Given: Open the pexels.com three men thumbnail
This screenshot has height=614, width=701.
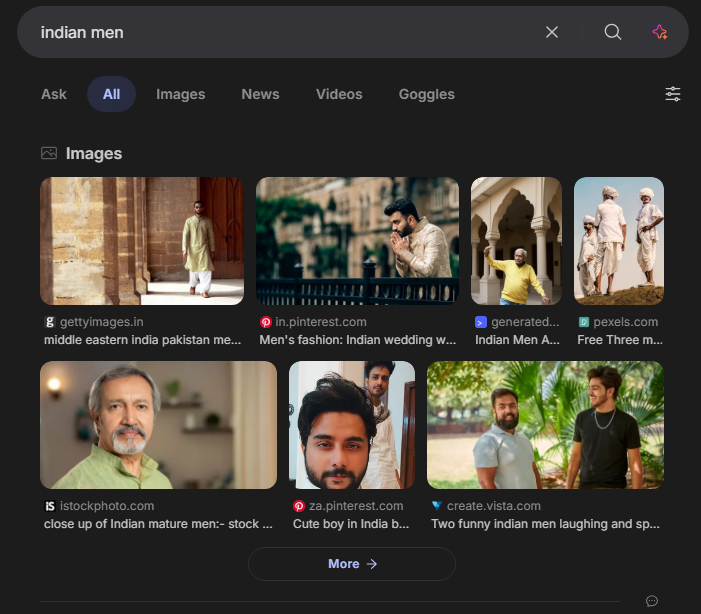Looking at the screenshot, I should tap(618, 241).
